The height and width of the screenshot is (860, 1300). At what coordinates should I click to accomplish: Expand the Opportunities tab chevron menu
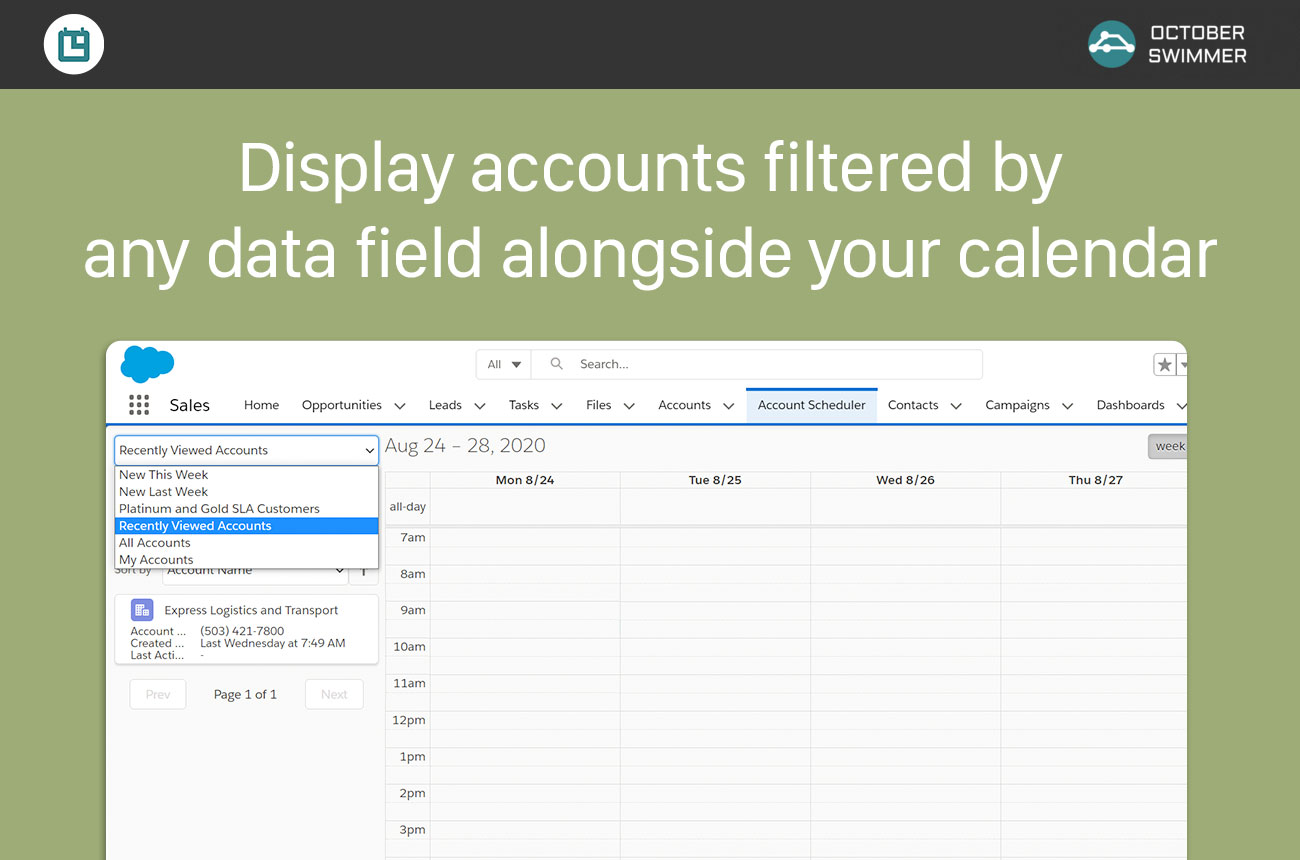[400, 406]
